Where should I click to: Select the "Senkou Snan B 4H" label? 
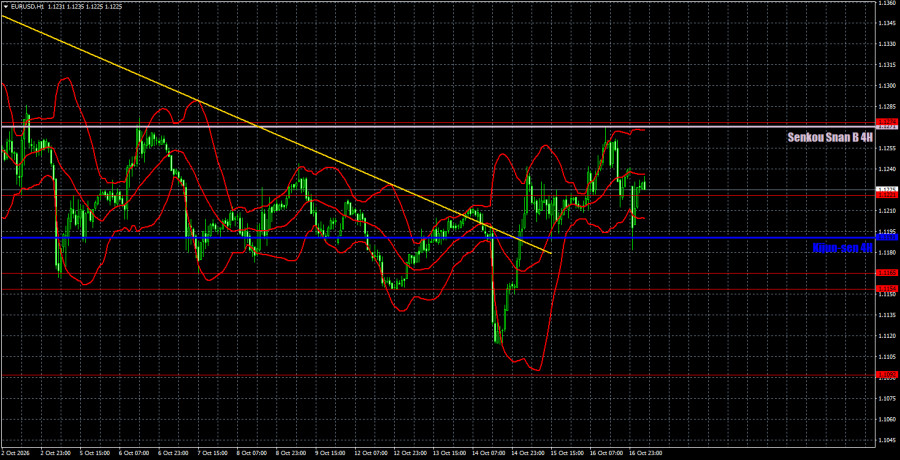830,137
